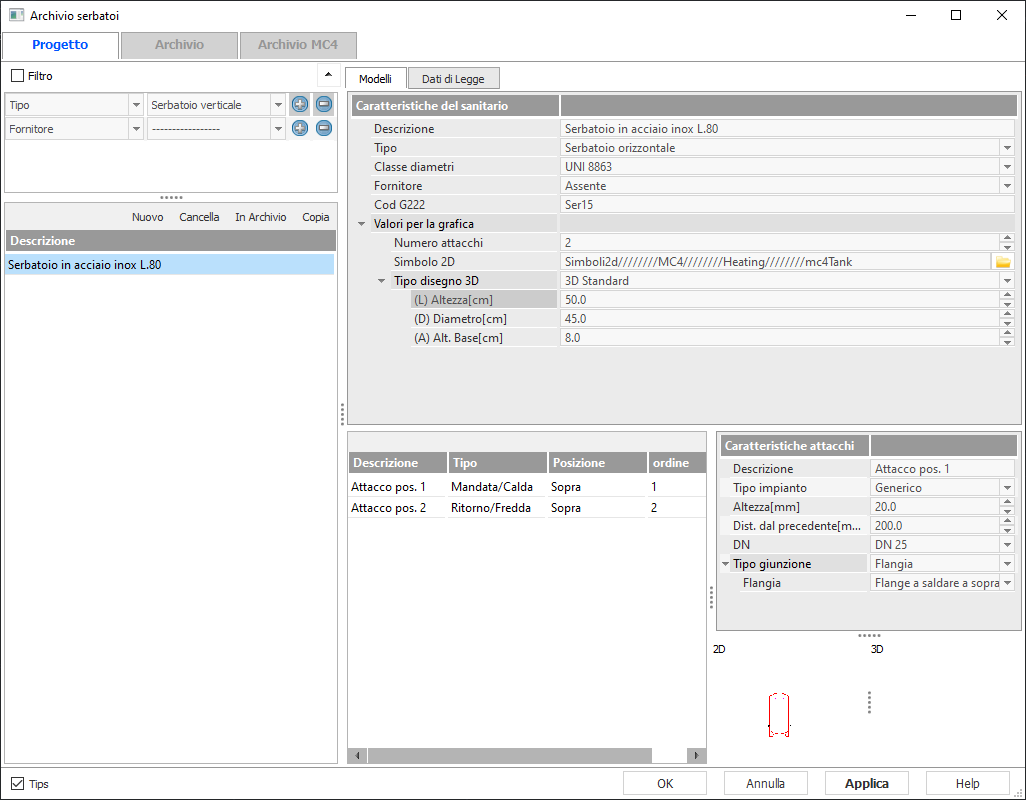This screenshot has height=800, width=1026.
Task: Enable the Filtro checkbox
Action: coord(17,76)
